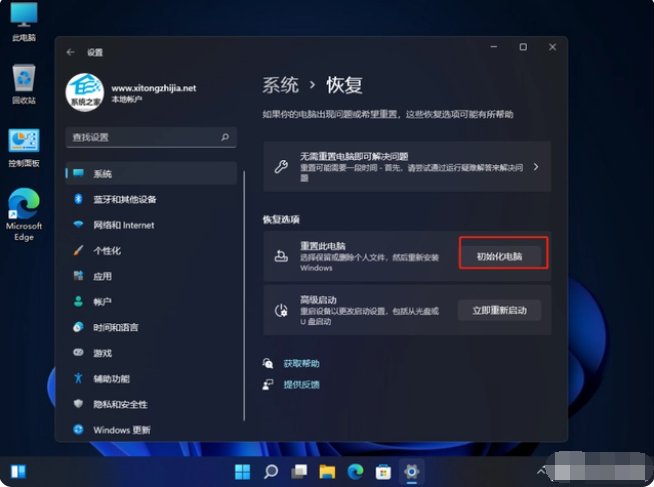
Task: Go back using the arrow beside Settings title
Action: click(70, 52)
